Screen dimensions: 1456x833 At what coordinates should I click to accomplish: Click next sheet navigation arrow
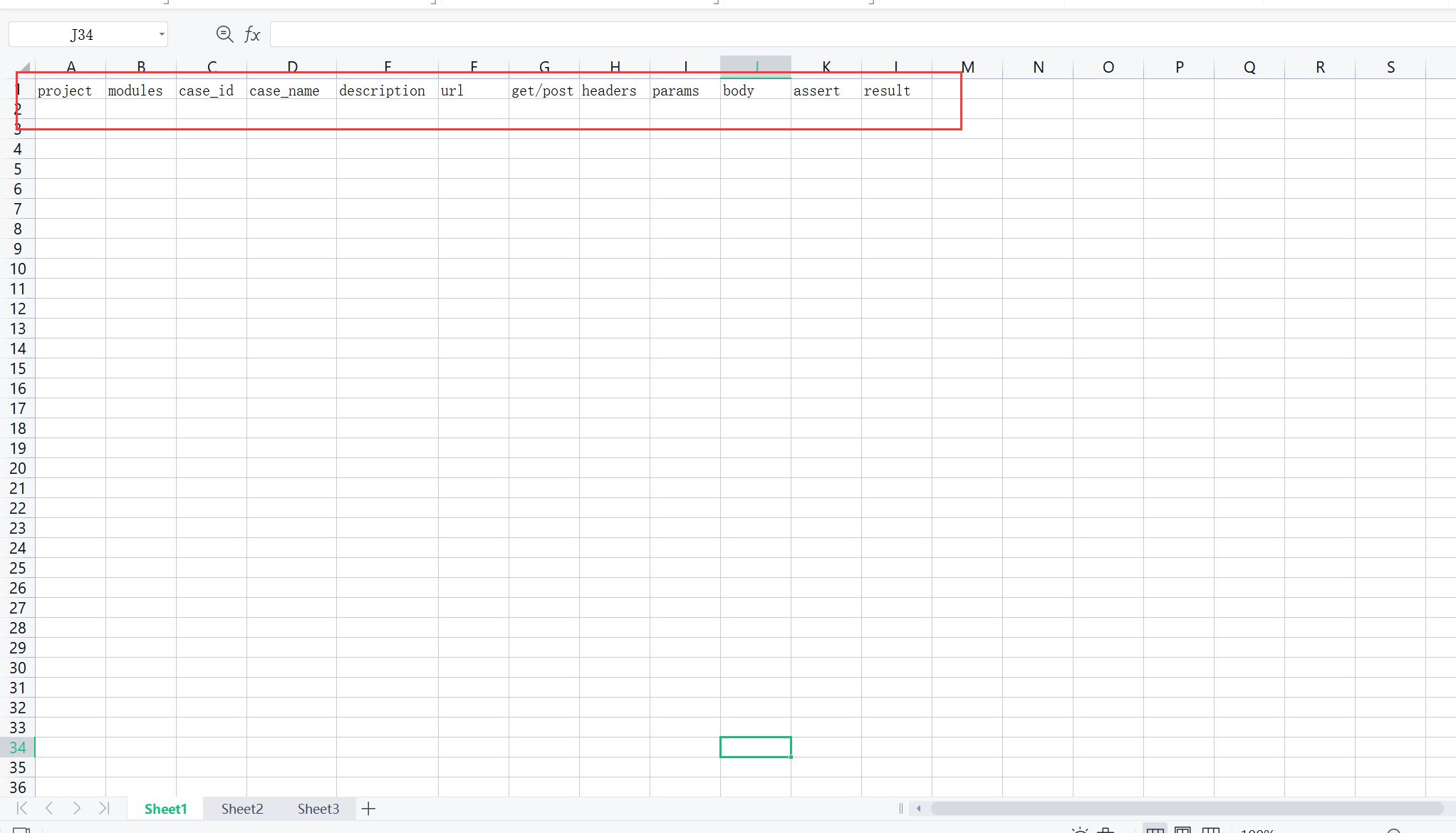[x=77, y=808]
